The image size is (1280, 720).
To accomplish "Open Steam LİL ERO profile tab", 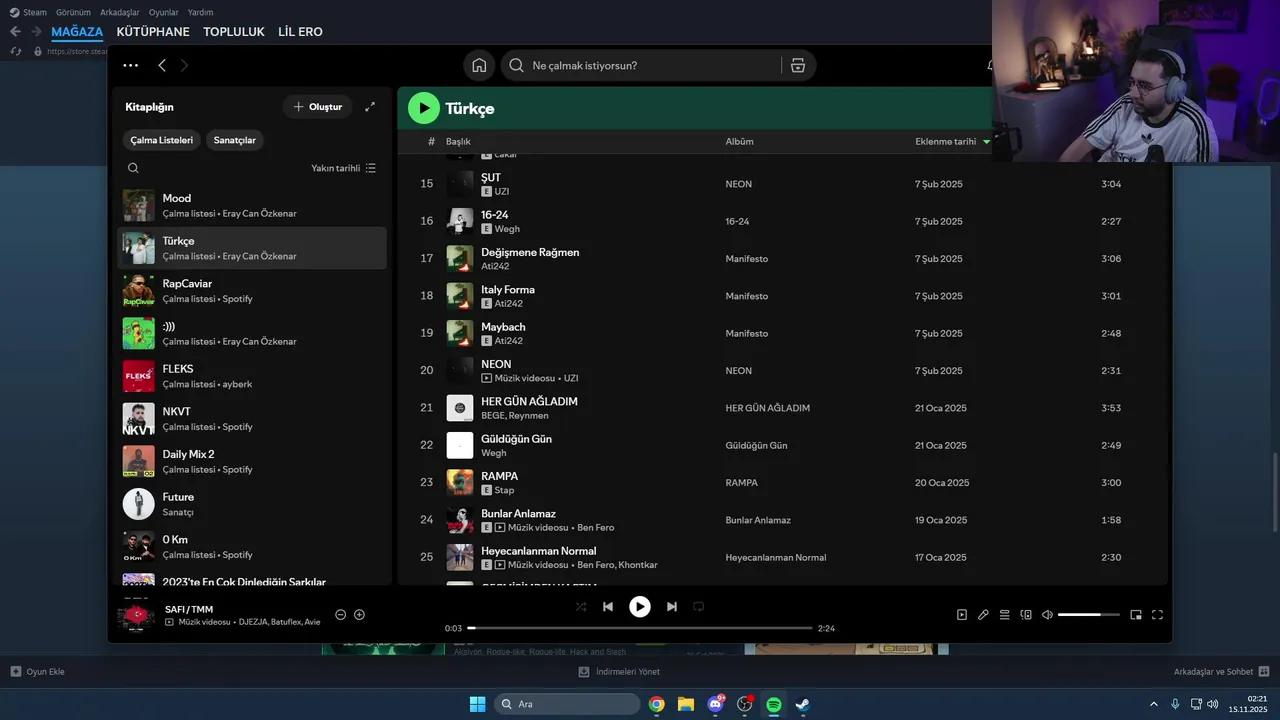I will point(300,32).
